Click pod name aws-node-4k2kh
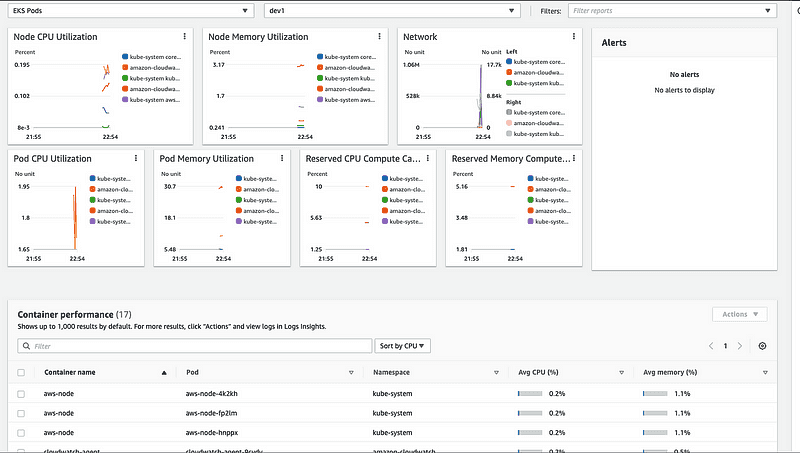 coord(212,394)
